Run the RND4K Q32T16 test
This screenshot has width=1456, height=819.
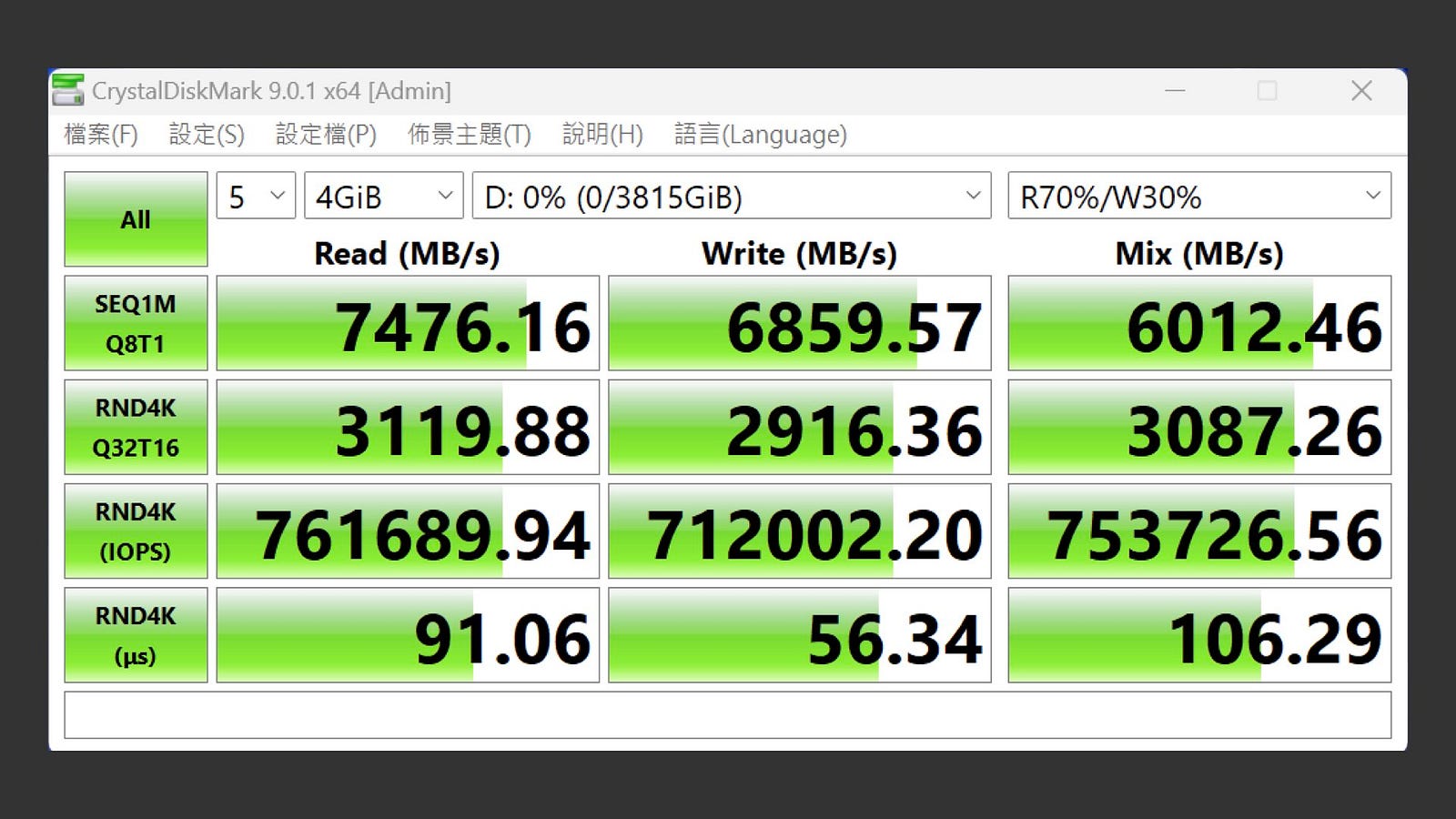[x=136, y=427]
